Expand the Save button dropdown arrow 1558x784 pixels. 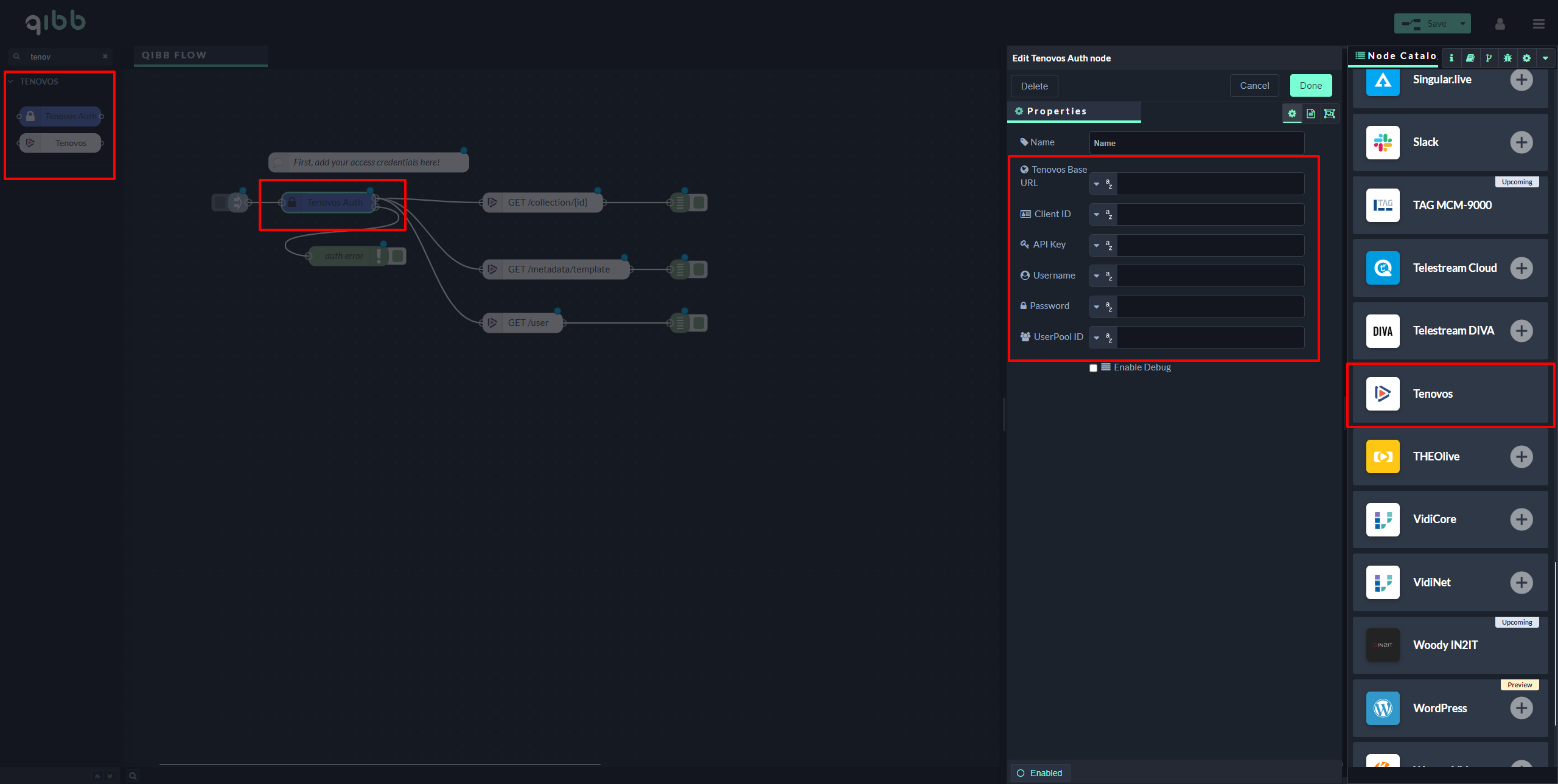coord(1462,24)
